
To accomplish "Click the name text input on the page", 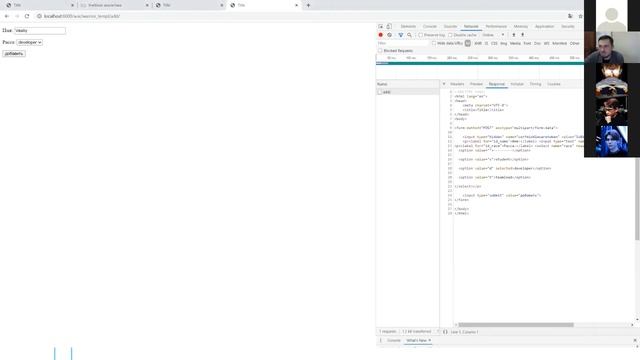I will (x=40, y=31).
